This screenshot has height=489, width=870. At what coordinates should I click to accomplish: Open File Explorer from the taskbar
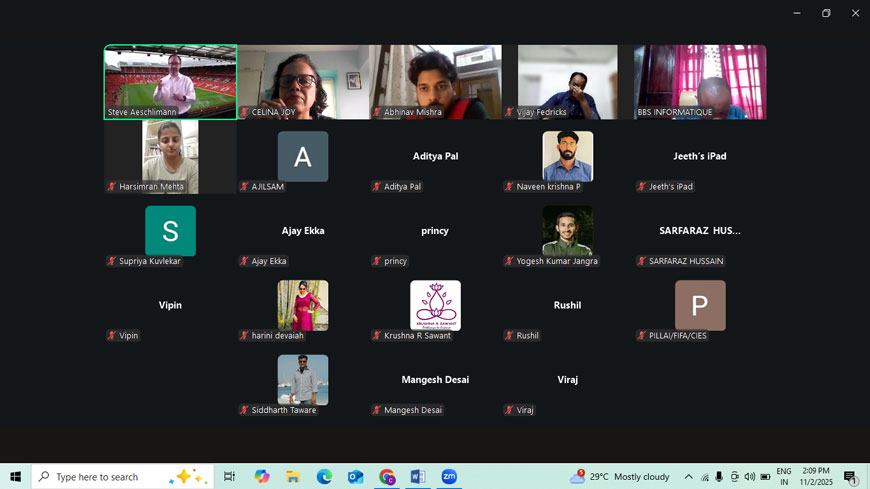click(293, 477)
